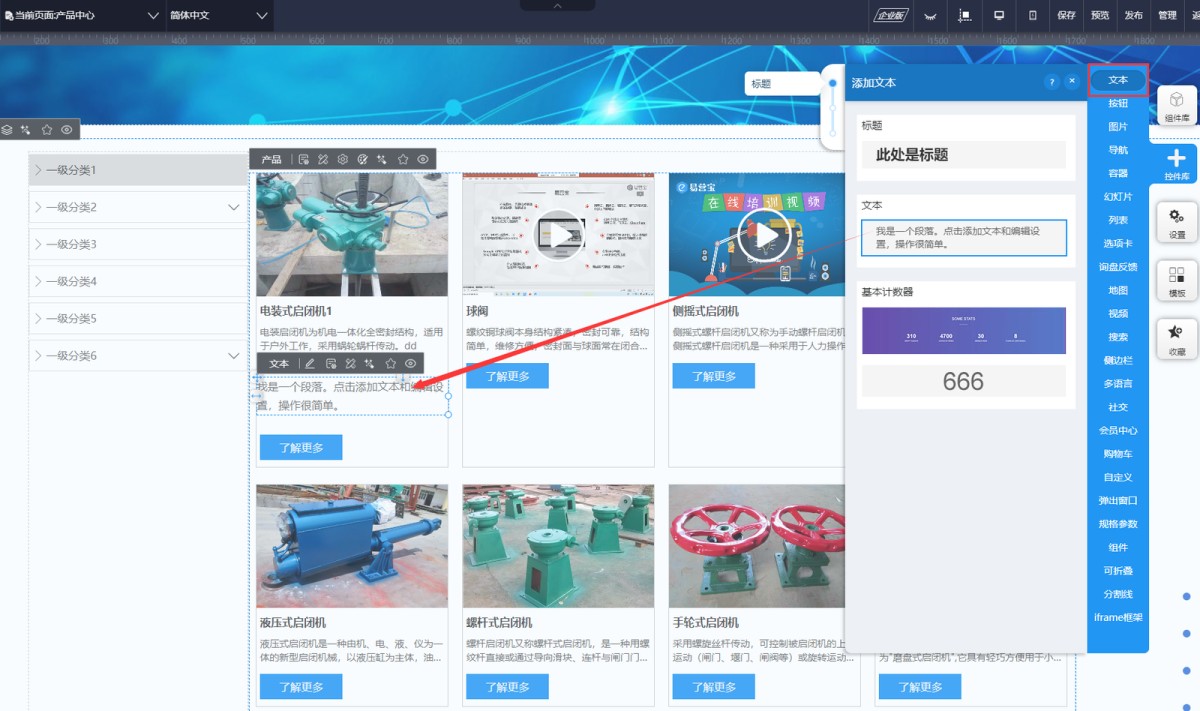Click the style palette icon in the 产品 toolbar
This screenshot has width=1200, height=711.
363,159
